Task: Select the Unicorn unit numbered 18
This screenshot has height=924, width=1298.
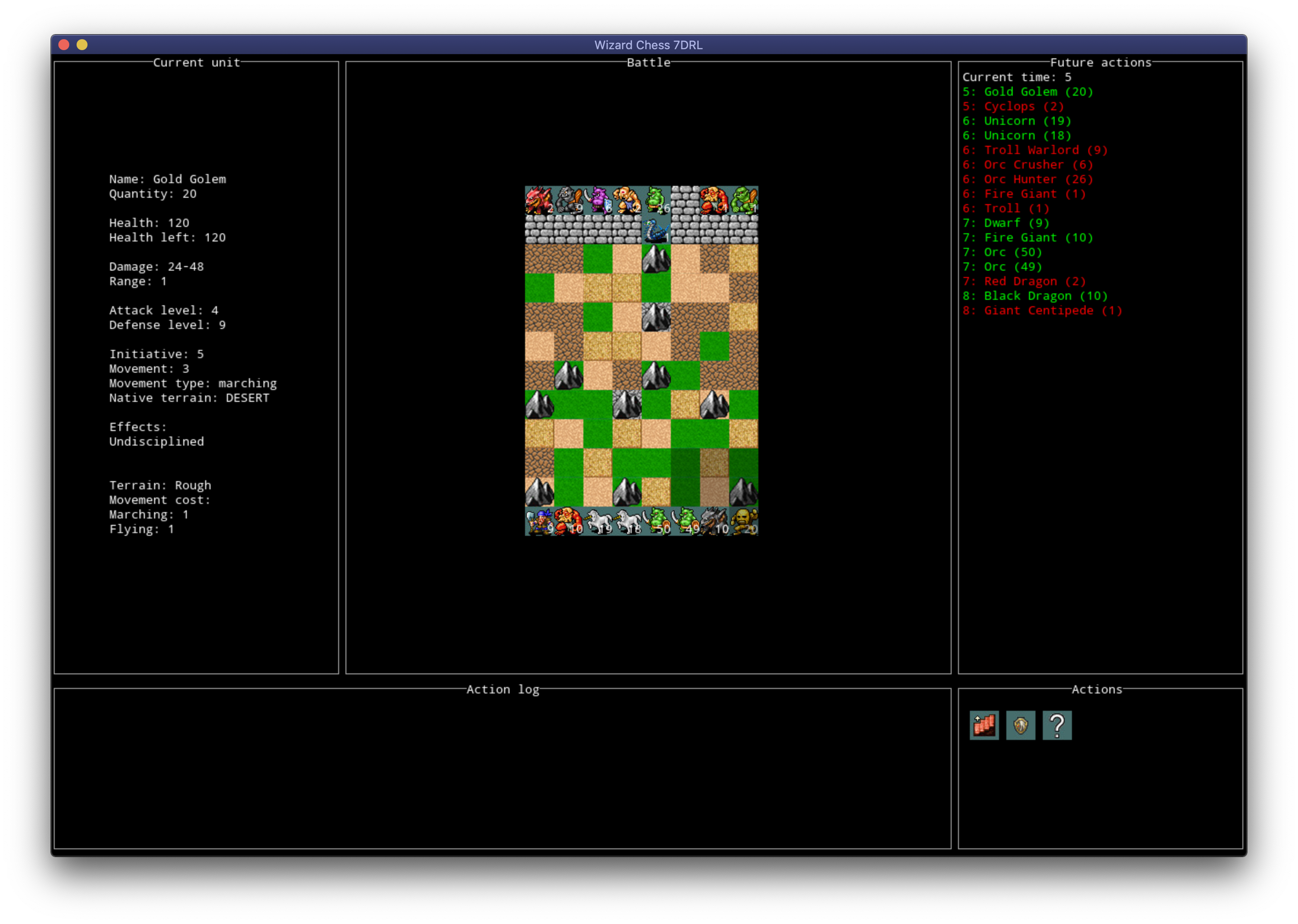Action: pos(627,521)
